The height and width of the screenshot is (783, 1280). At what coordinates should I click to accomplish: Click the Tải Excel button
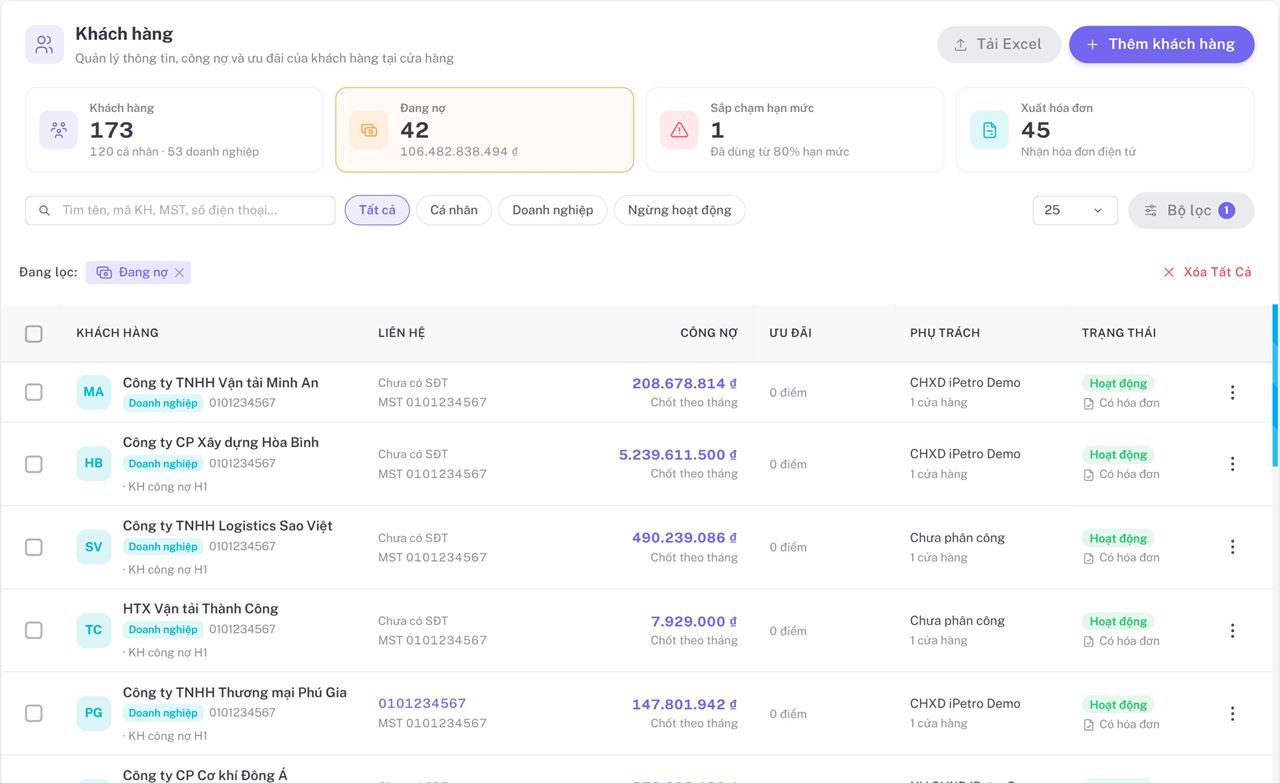[999, 44]
